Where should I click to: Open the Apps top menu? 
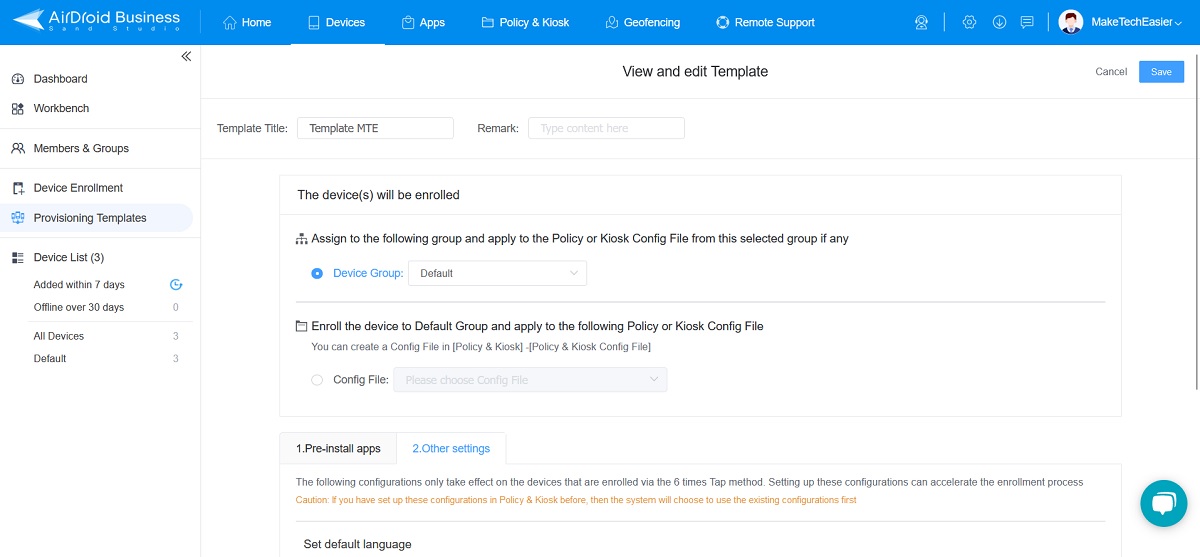pyautogui.click(x=423, y=22)
